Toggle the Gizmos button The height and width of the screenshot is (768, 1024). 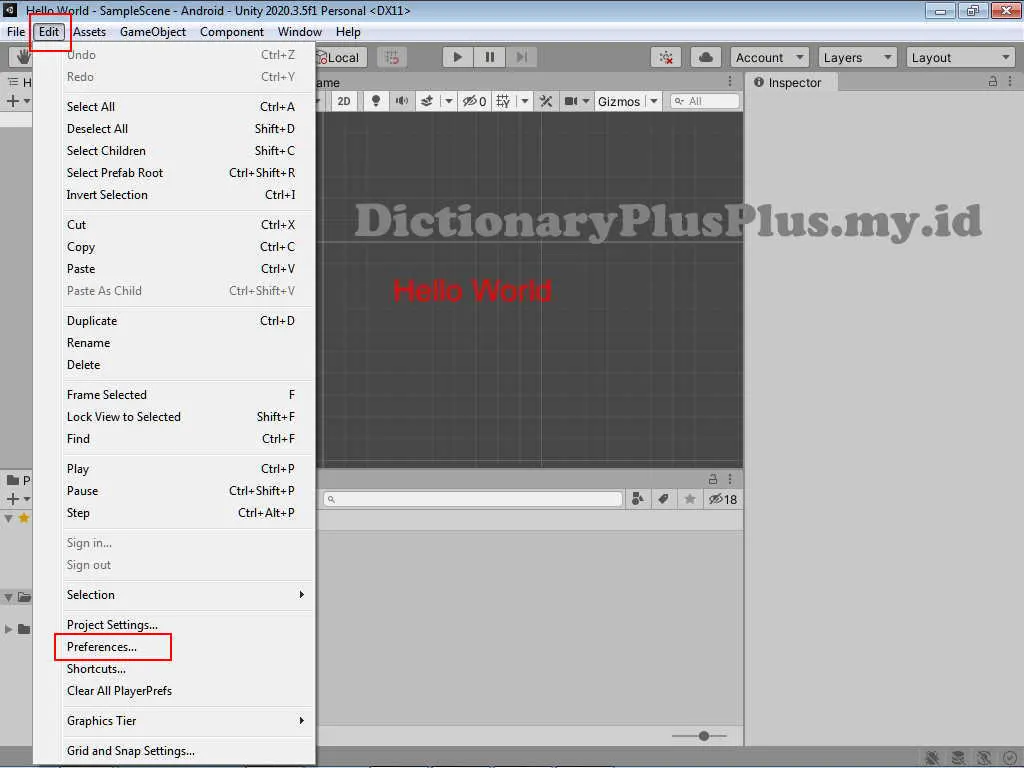pos(618,101)
